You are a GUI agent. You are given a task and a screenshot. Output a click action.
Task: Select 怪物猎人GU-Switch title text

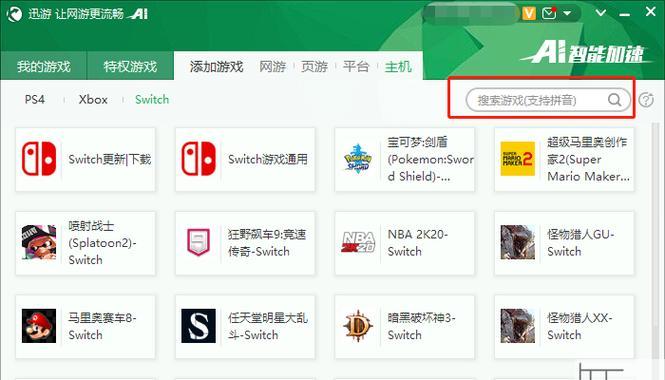(581, 243)
